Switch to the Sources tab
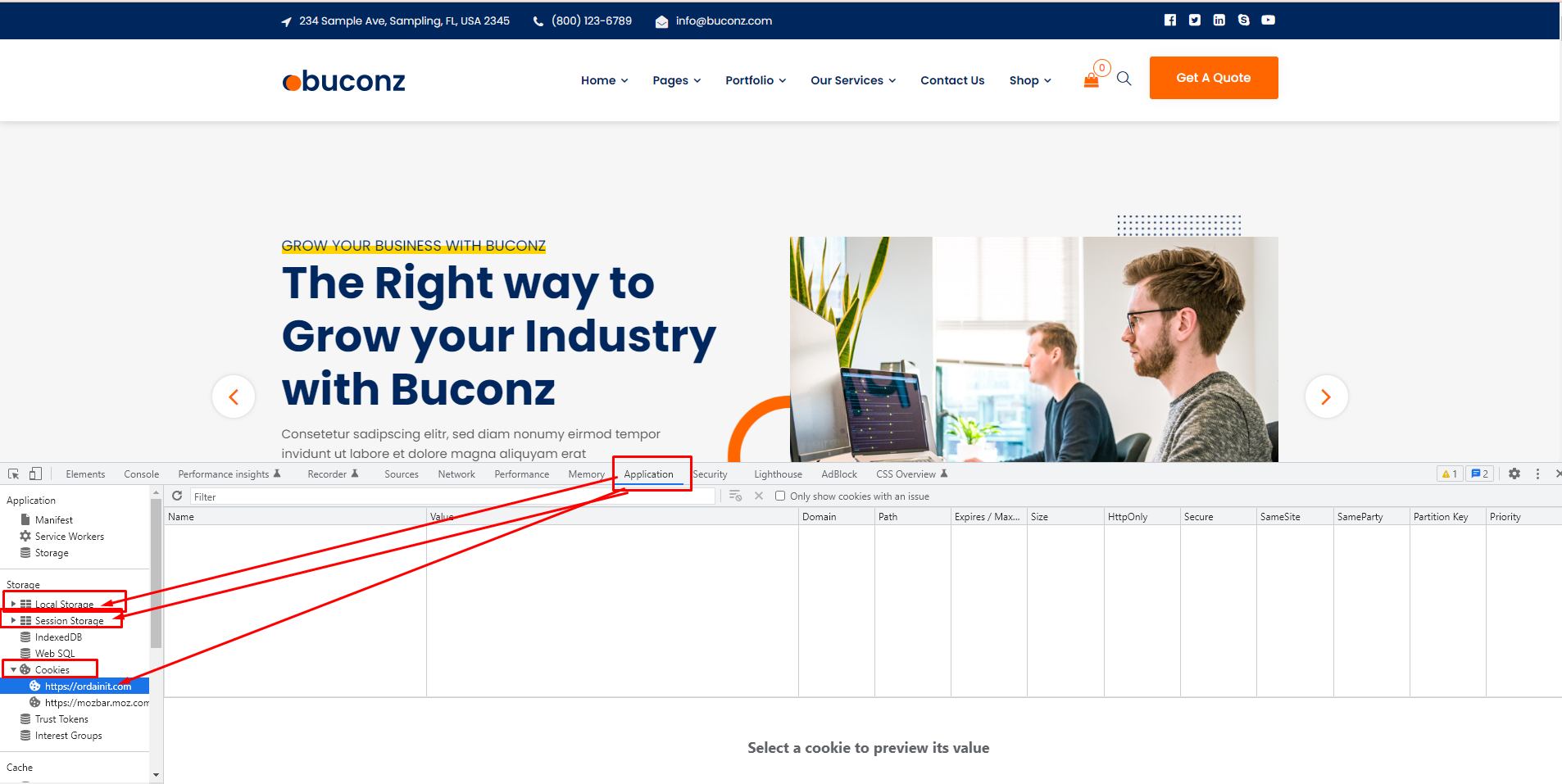Screen dimensions: 1562x784 402,474
